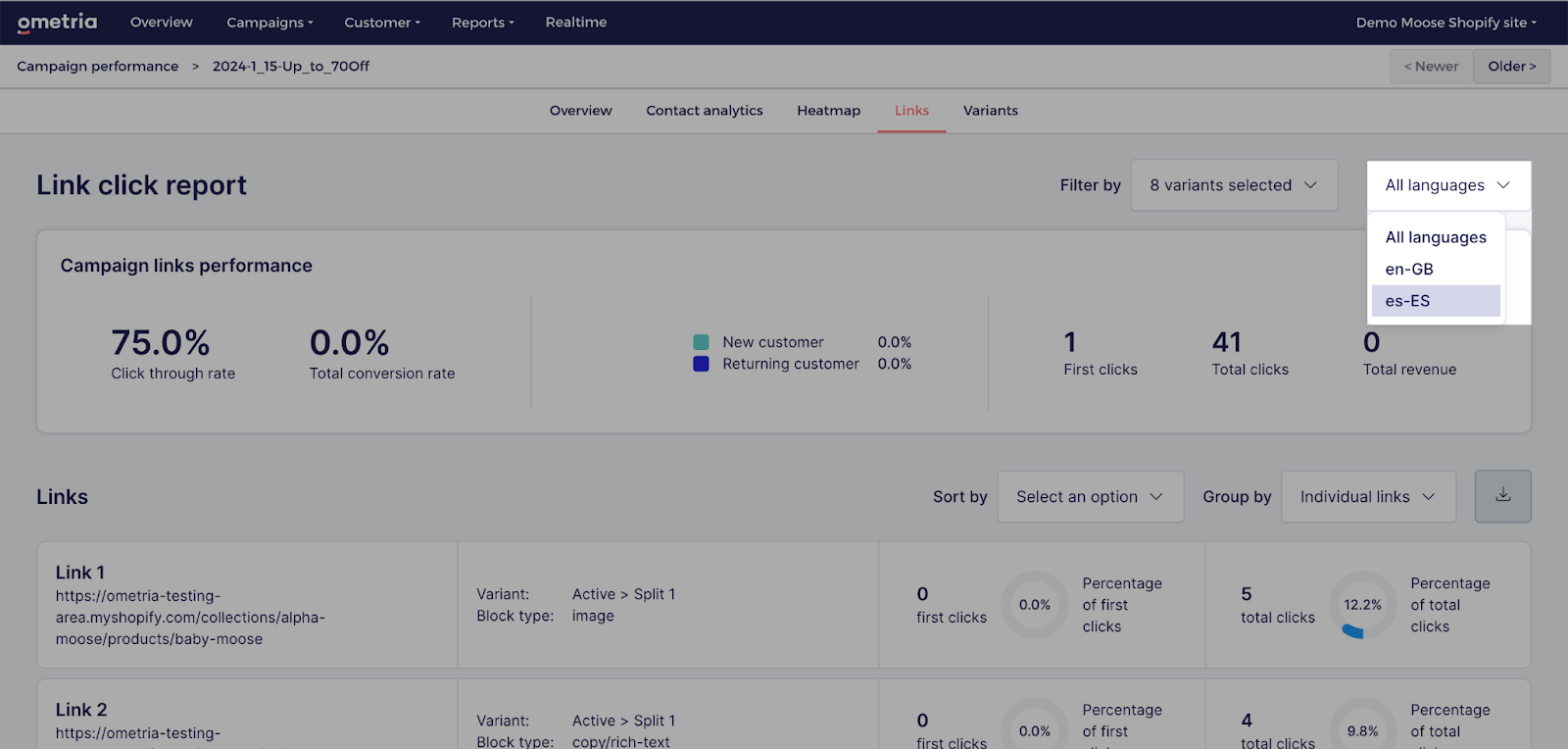Click the 0.0% total conversion rate value
Image resolution: width=1568 pixels, height=749 pixels.
pos(349,342)
